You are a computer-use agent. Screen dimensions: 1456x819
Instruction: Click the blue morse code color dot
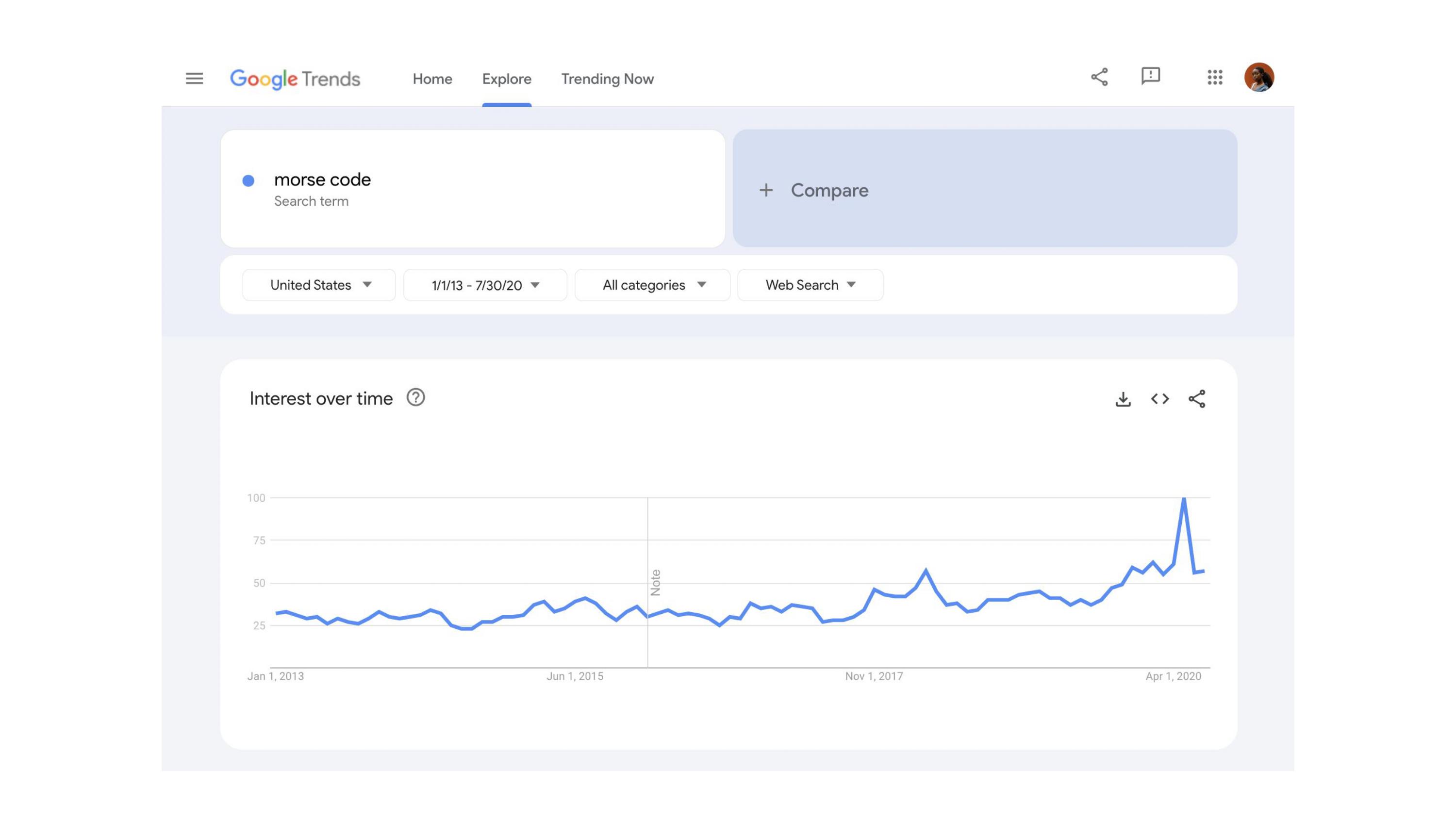(x=248, y=181)
